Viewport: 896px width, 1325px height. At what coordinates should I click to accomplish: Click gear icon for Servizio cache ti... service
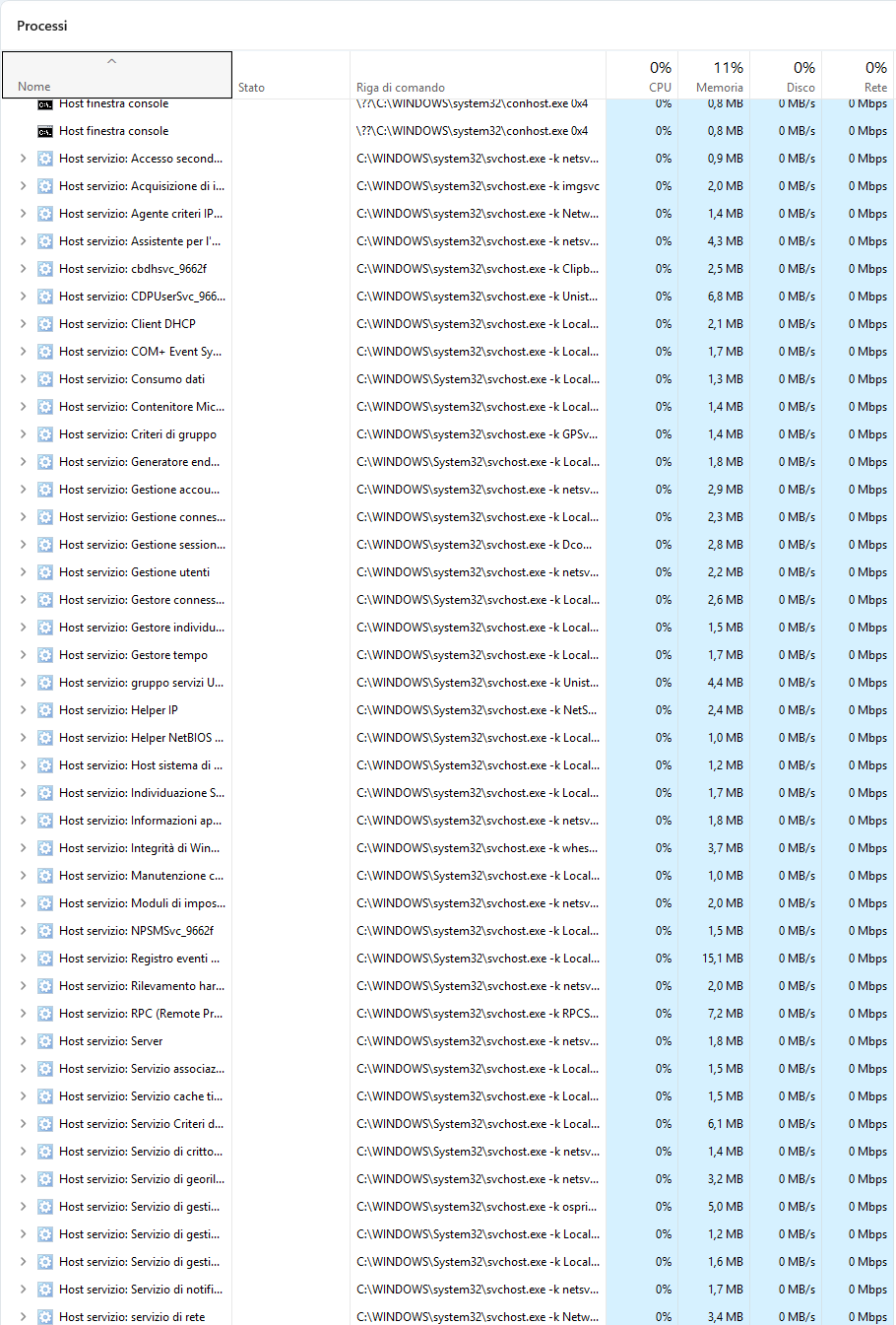pyautogui.click(x=45, y=1095)
